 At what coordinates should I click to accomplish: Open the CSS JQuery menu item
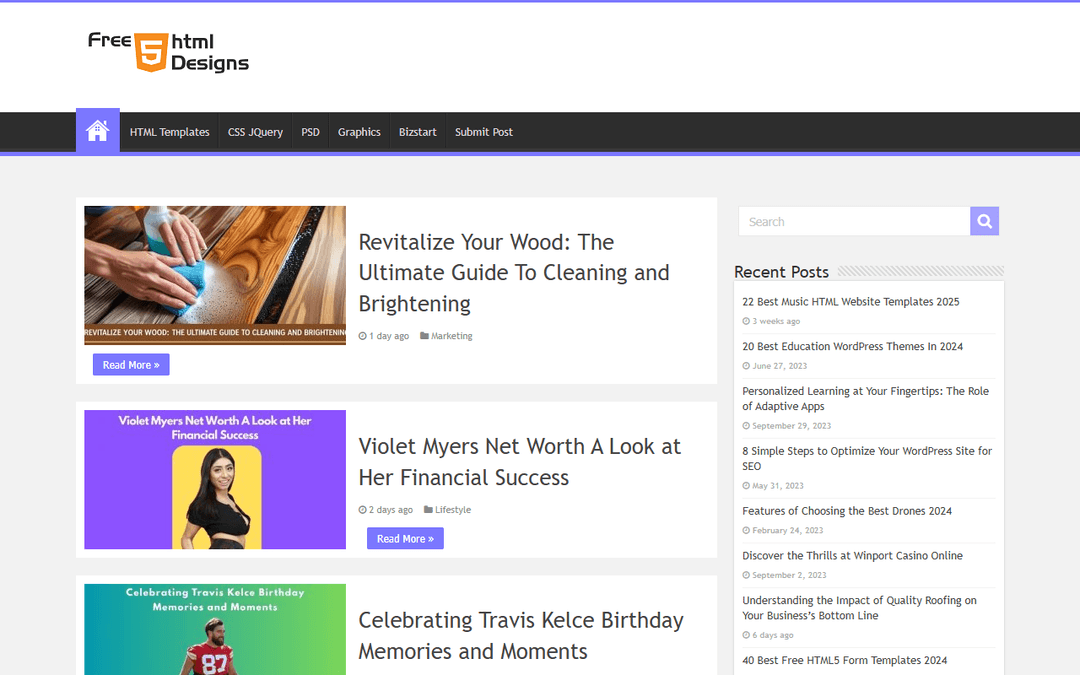coord(256,132)
